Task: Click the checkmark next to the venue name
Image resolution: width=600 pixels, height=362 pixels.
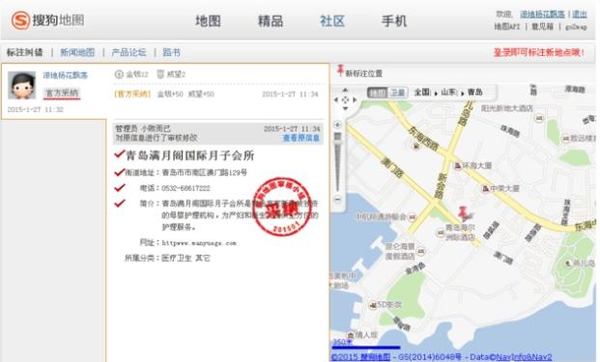Action: pyautogui.click(x=120, y=154)
